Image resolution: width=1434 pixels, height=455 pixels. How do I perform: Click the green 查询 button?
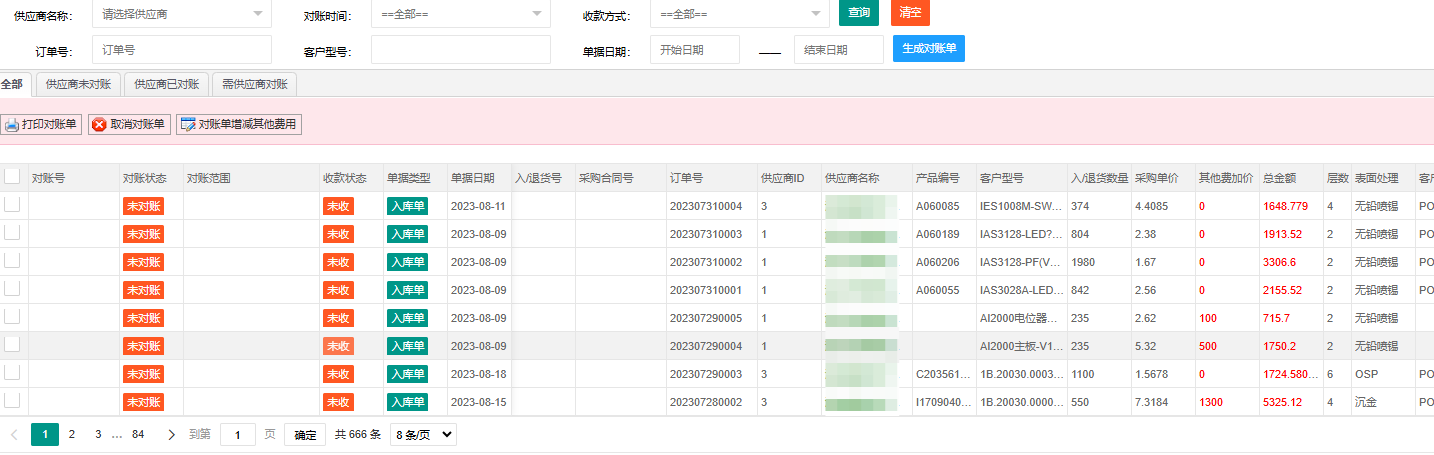(x=859, y=12)
